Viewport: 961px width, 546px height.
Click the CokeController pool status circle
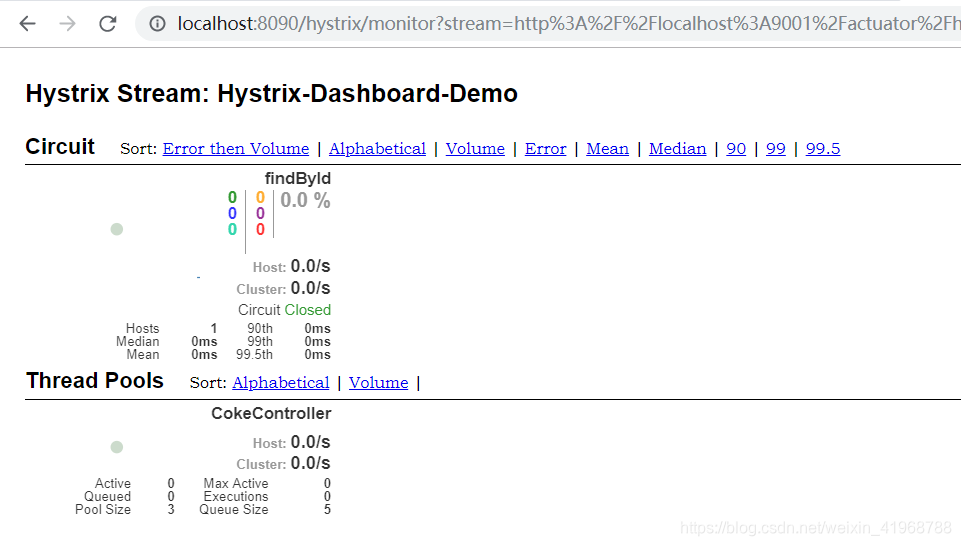coord(116,447)
